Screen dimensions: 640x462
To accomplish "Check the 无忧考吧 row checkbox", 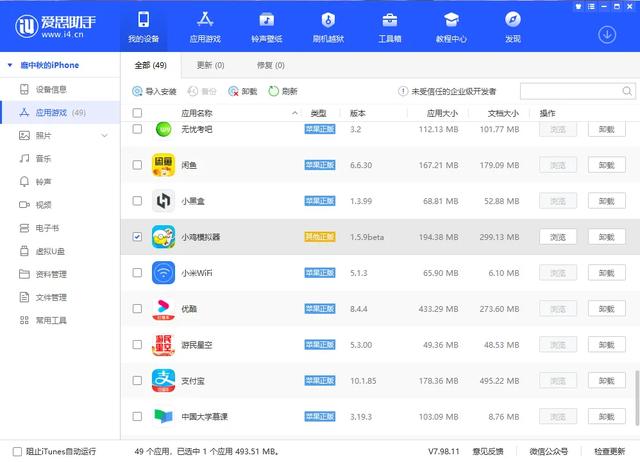I will point(137,129).
